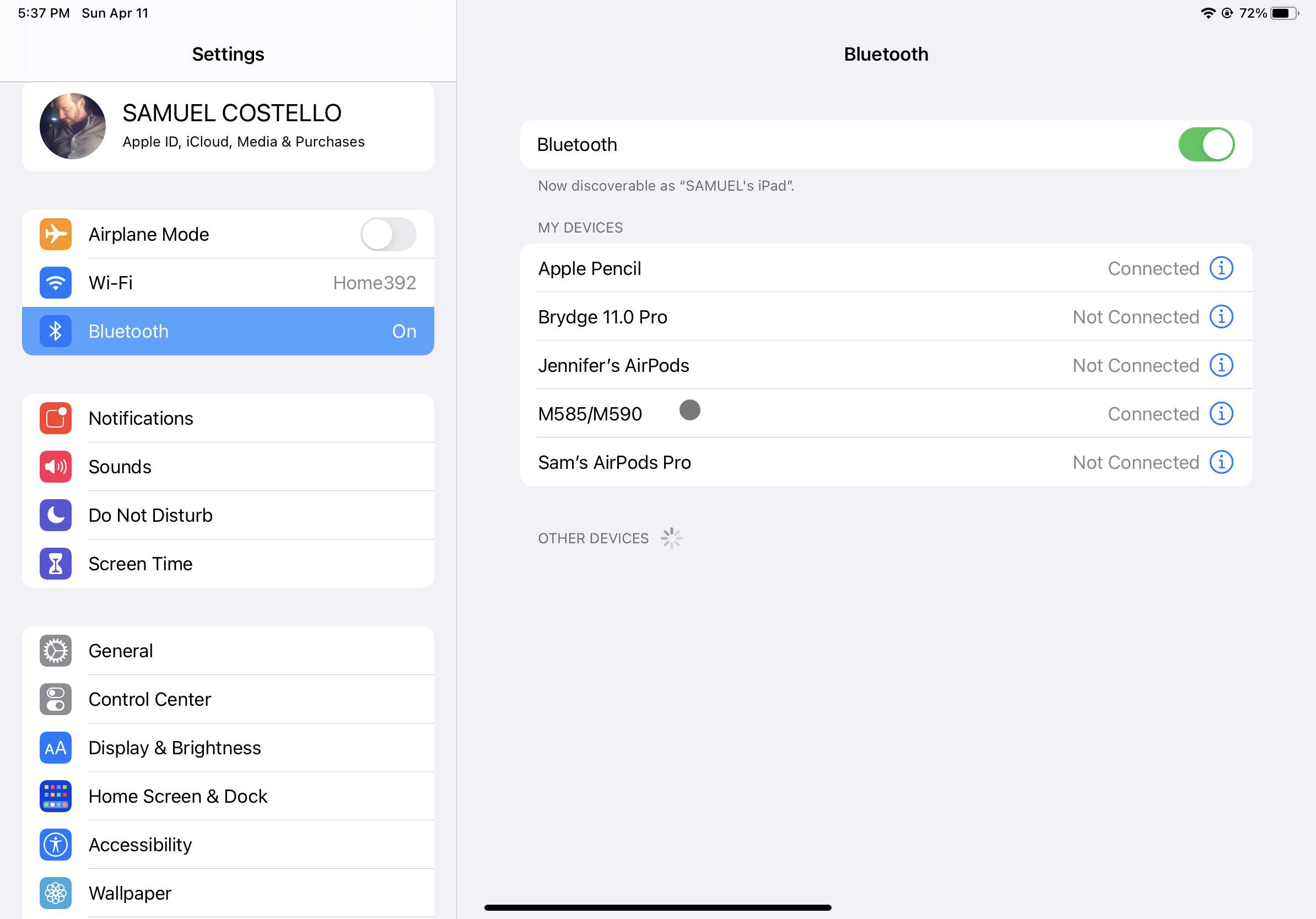Tap the Control Center icon
This screenshot has height=919, width=1316.
tap(56, 699)
